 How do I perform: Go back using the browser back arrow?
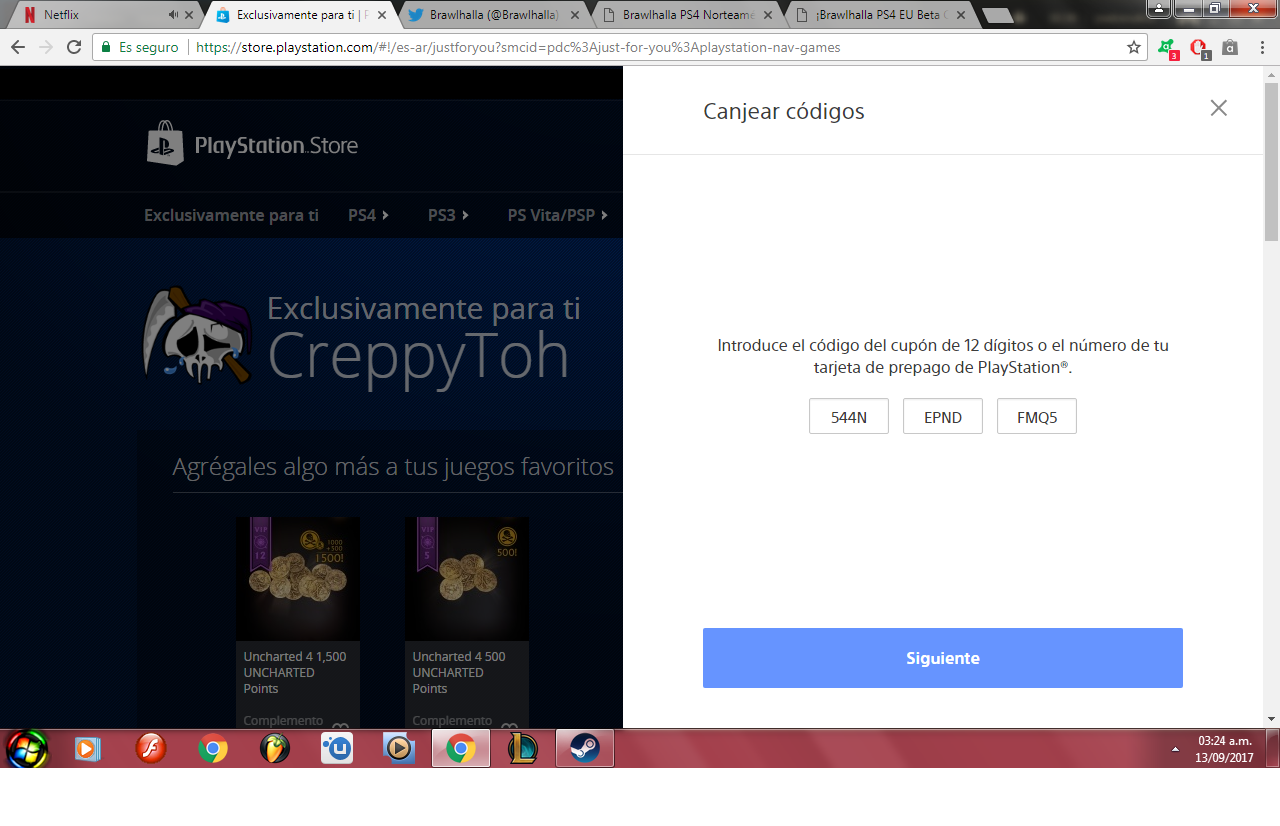tap(18, 47)
